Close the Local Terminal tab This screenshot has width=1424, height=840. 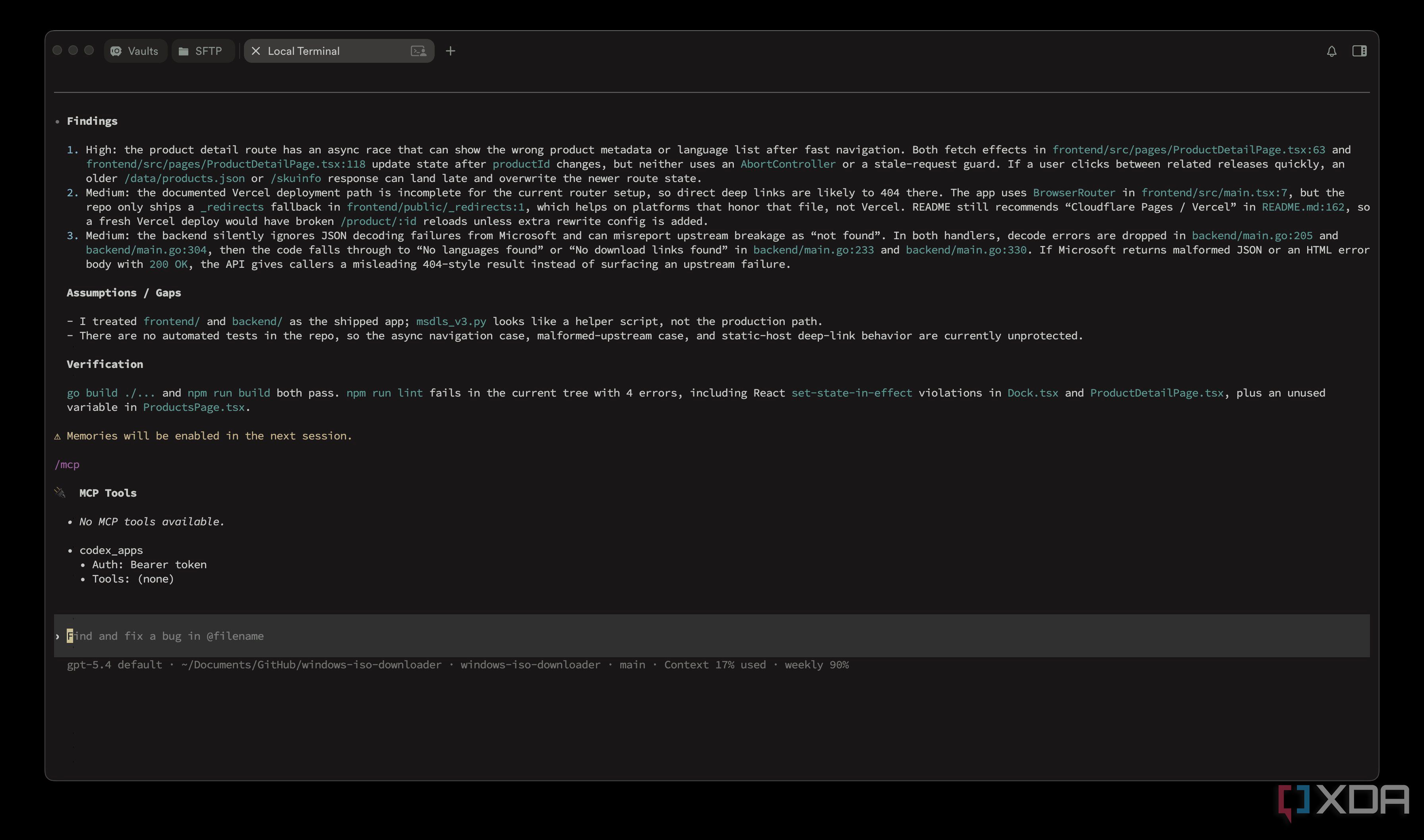(x=256, y=51)
